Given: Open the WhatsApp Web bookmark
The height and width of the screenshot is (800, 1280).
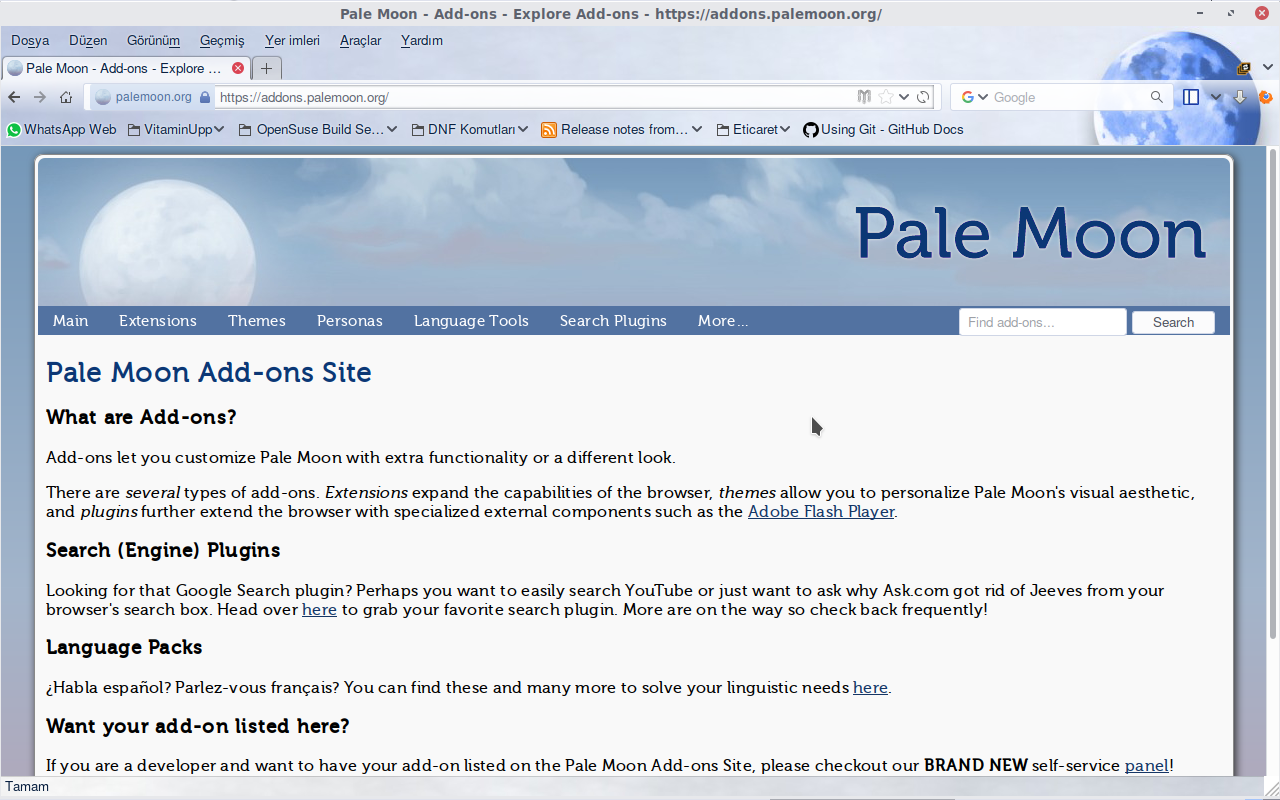Looking at the screenshot, I should (61, 129).
